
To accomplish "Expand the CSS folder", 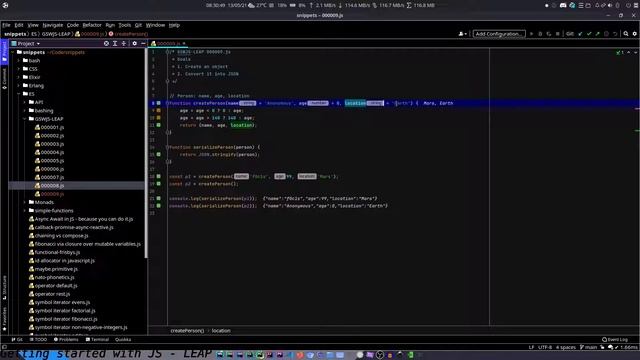I will tap(19, 69).
